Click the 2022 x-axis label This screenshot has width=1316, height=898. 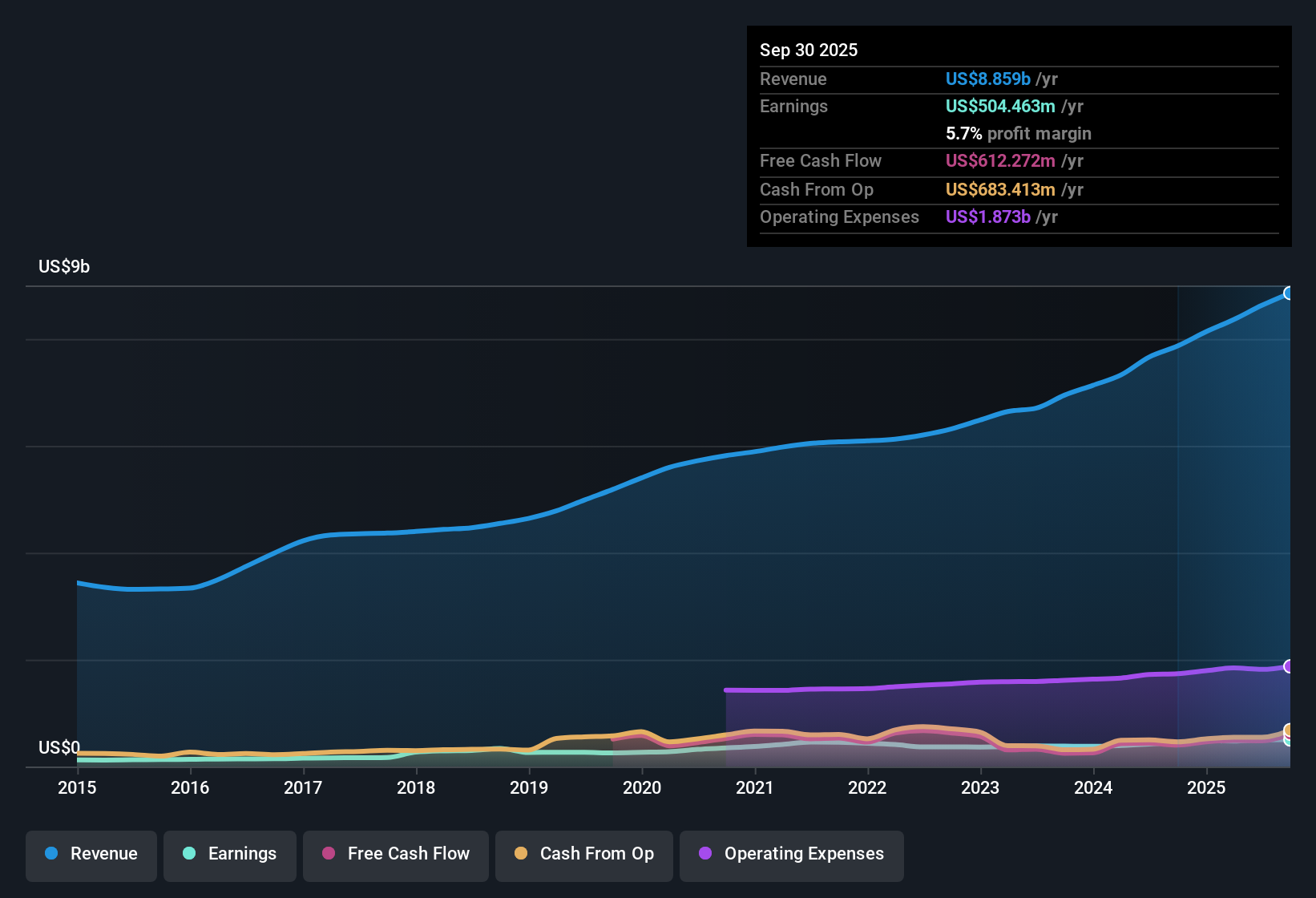[x=867, y=788]
